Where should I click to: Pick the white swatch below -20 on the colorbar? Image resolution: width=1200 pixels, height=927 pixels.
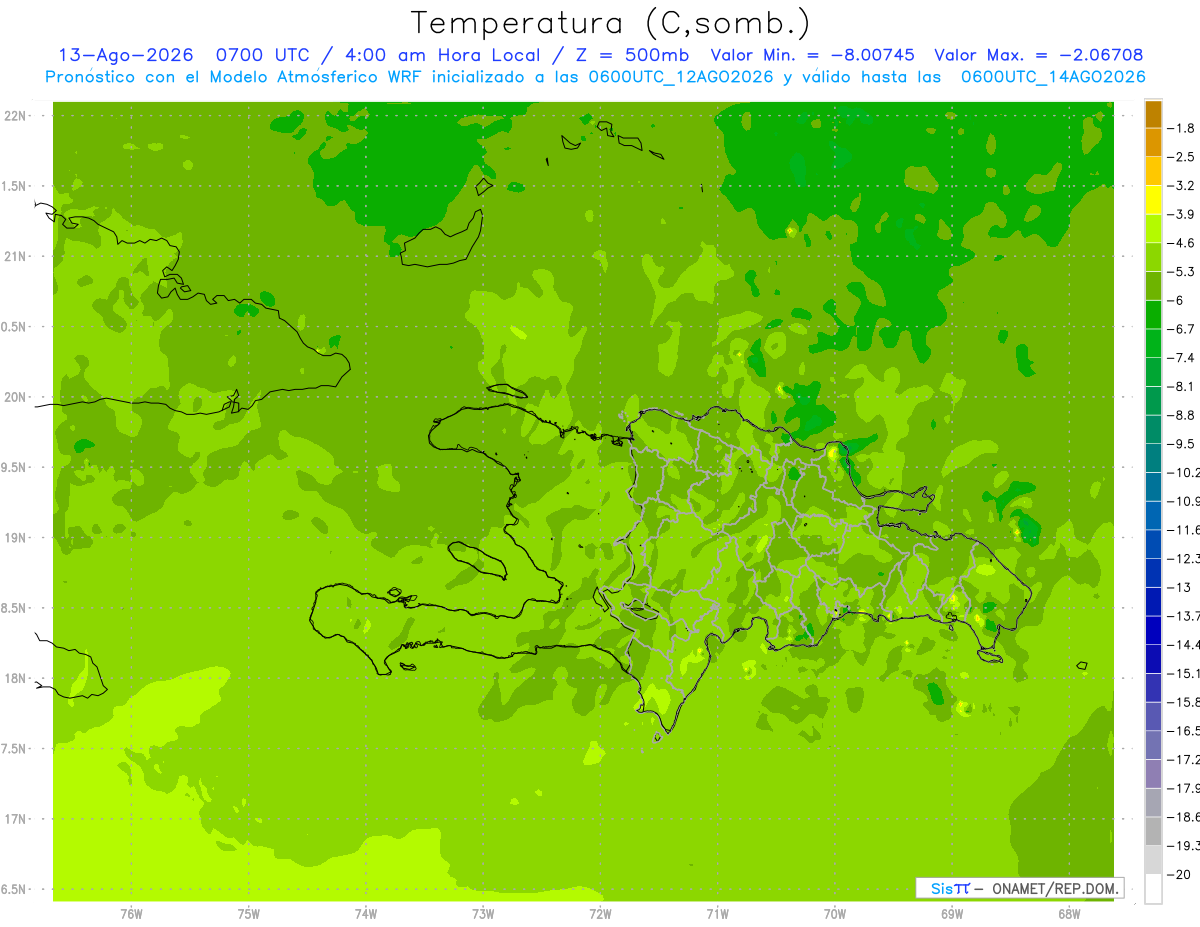pyautogui.click(x=1153, y=888)
